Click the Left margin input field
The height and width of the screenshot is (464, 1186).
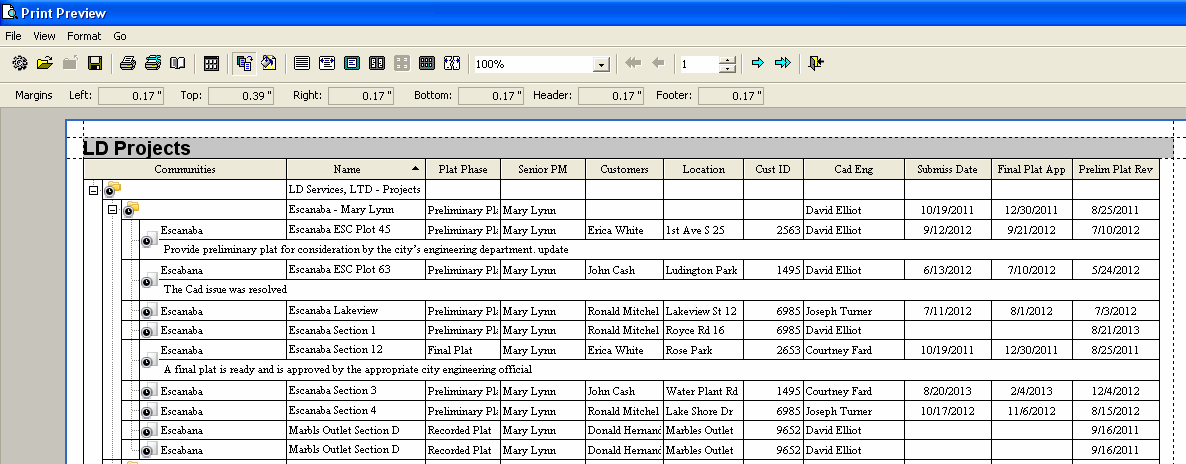point(132,96)
